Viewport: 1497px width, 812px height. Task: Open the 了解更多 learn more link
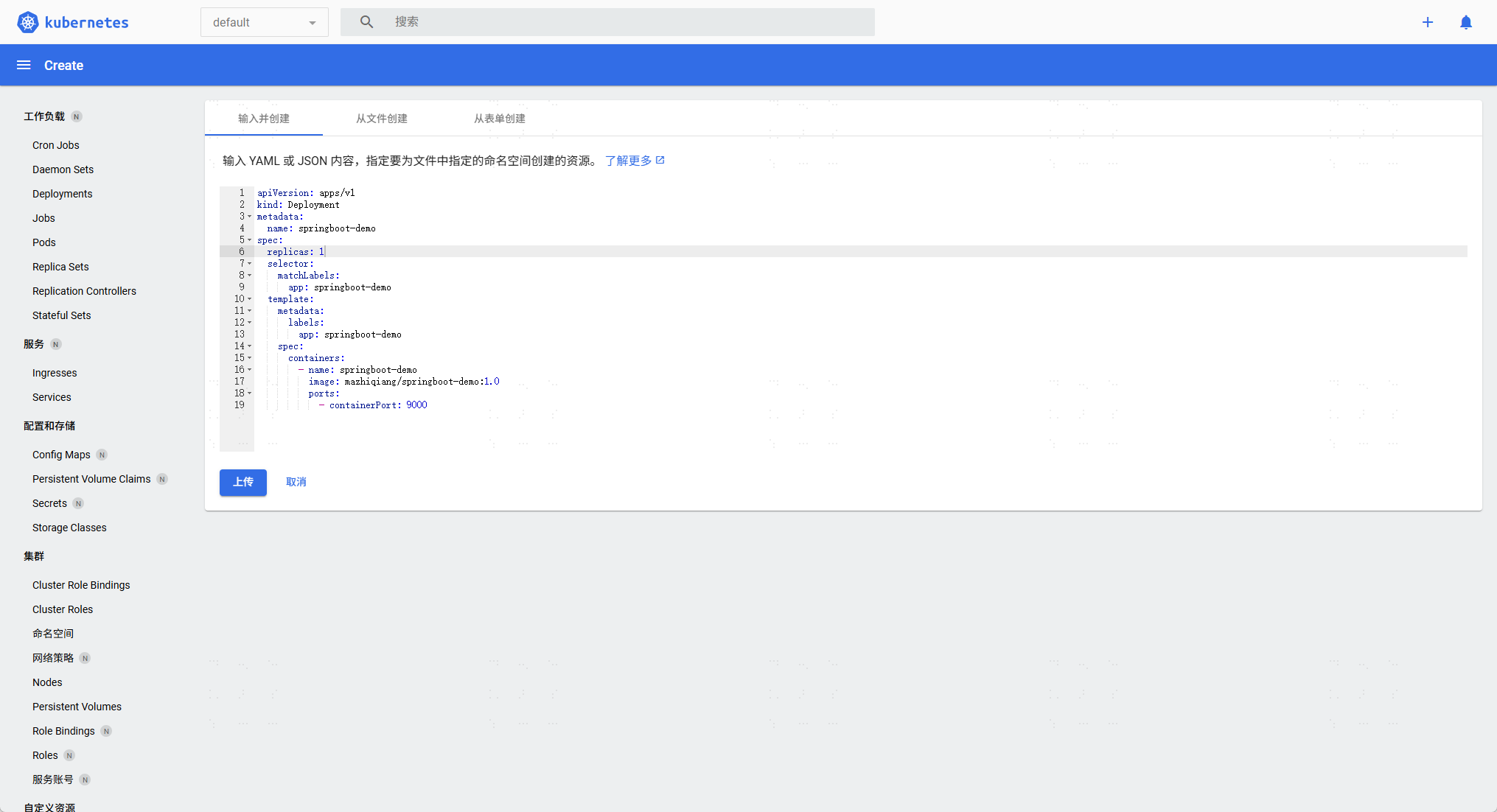click(628, 161)
